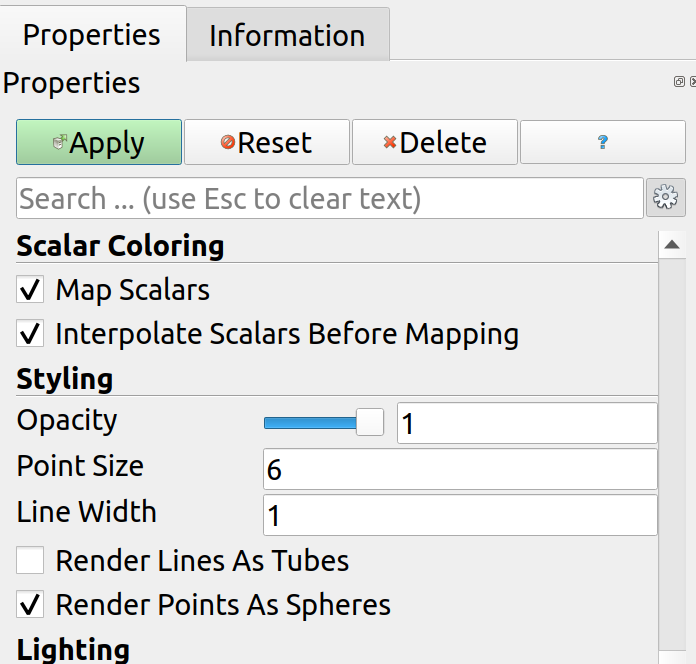
Task: Collapse the Scalar Coloring section header
Action: 120,246
